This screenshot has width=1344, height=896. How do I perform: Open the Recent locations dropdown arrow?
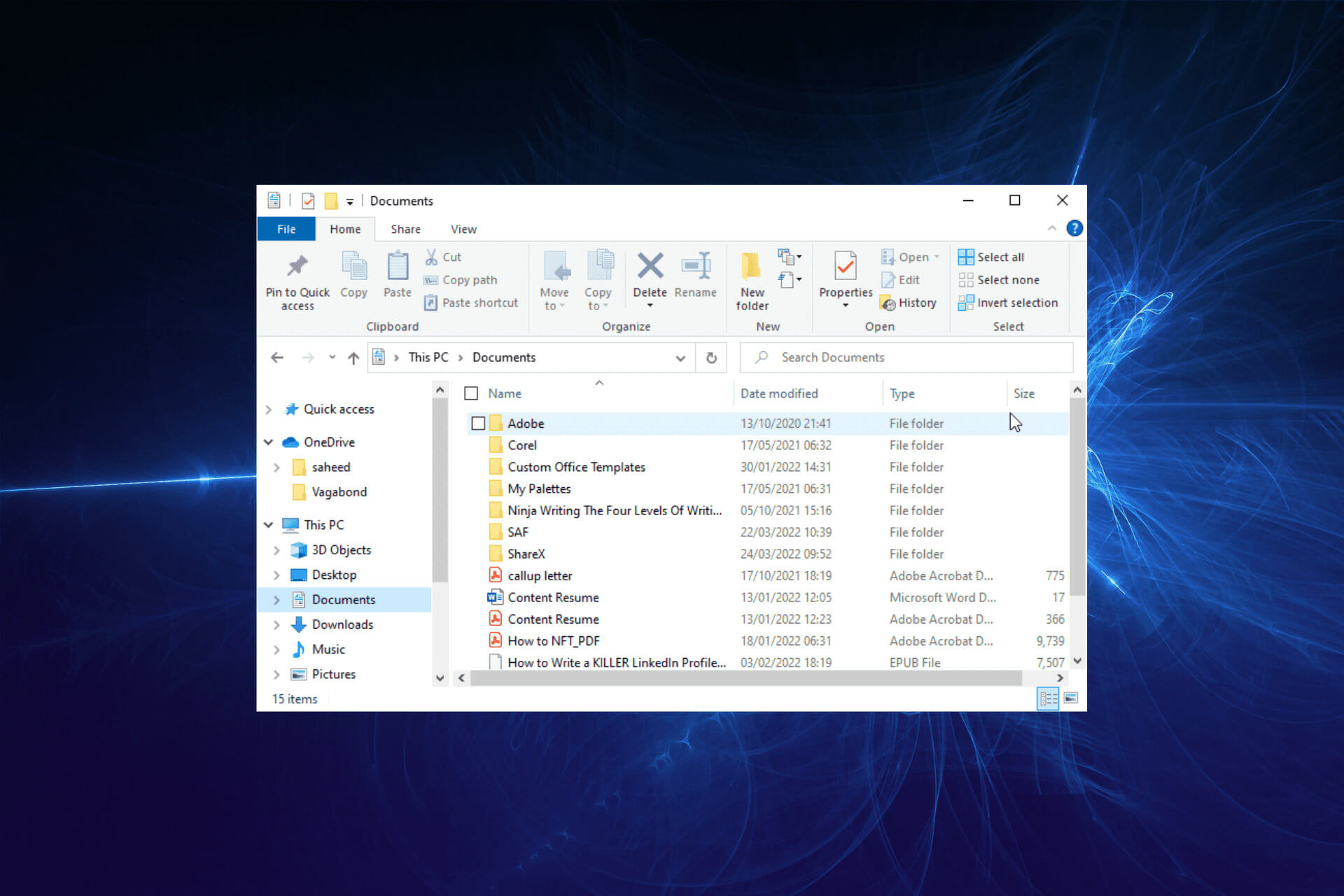click(x=332, y=358)
